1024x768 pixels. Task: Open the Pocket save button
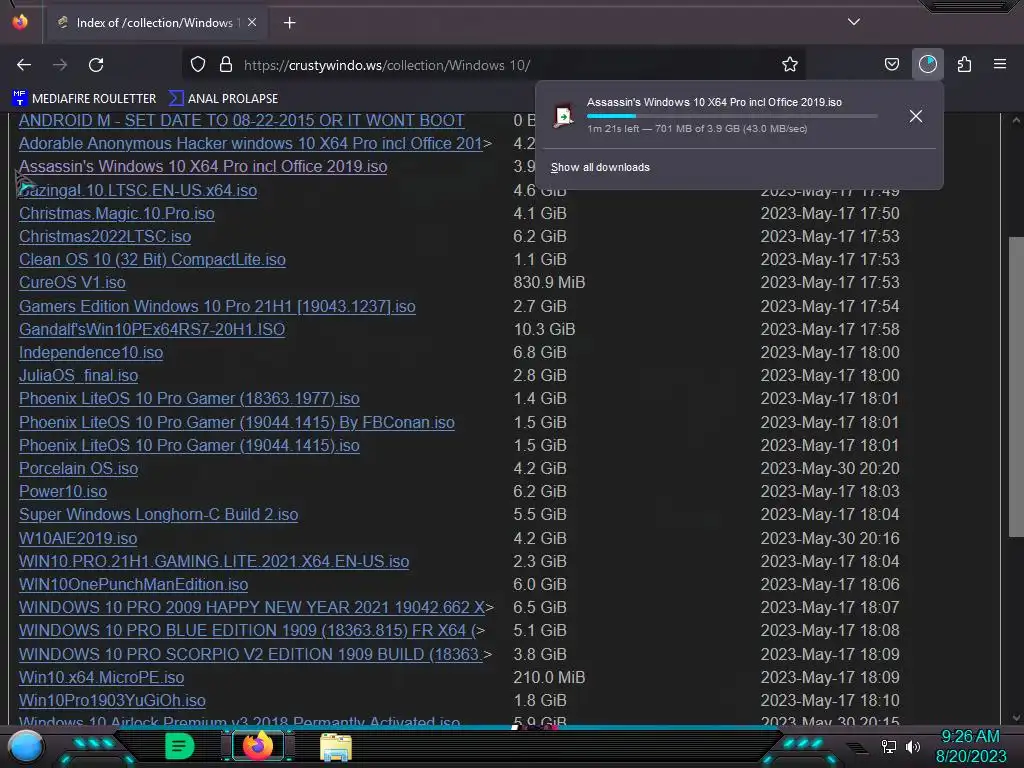click(x=891, y=65)
